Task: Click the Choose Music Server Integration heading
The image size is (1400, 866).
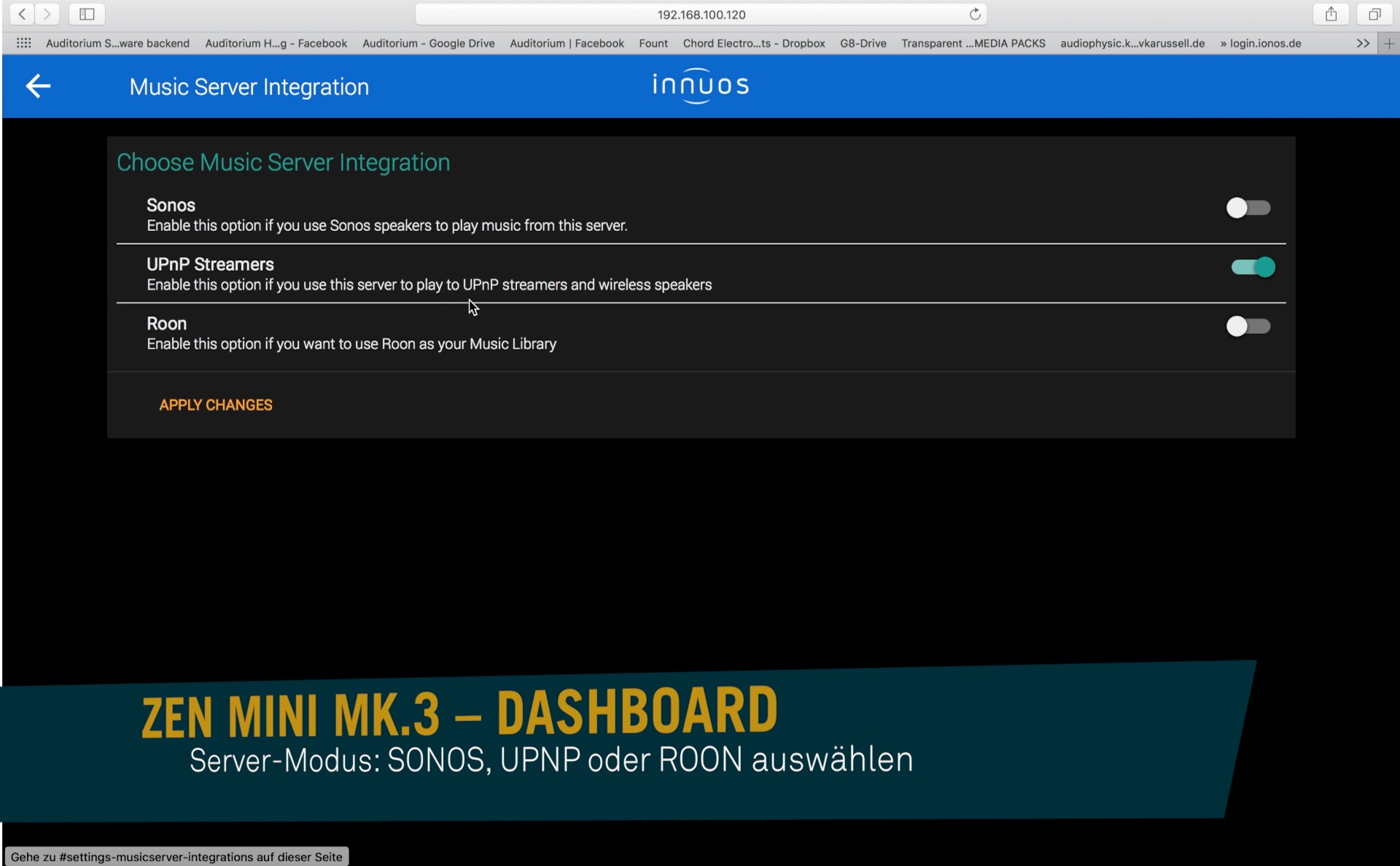Action: click(x=283, y=162)
